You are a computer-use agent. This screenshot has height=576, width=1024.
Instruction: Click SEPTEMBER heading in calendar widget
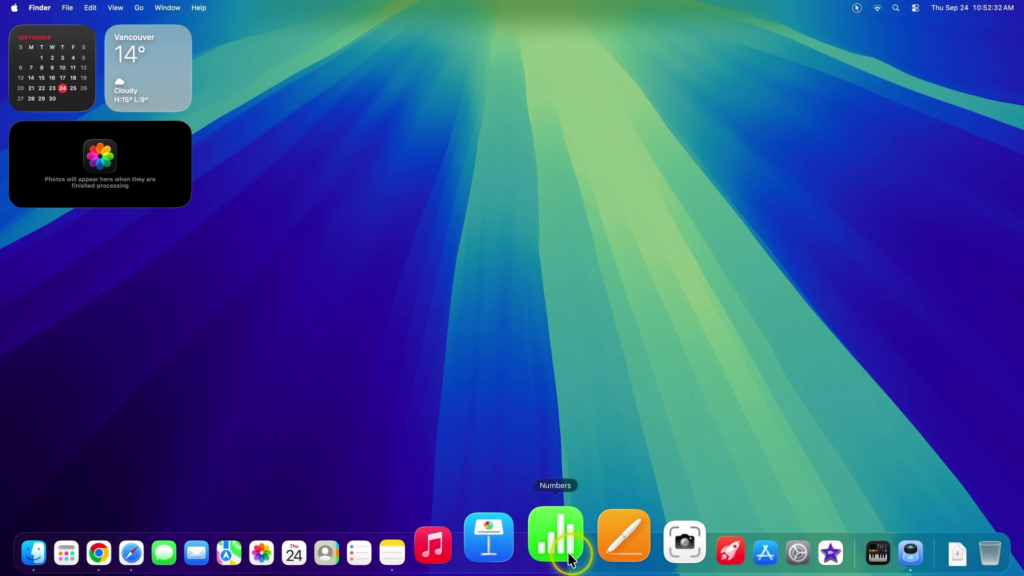point(35,37)
